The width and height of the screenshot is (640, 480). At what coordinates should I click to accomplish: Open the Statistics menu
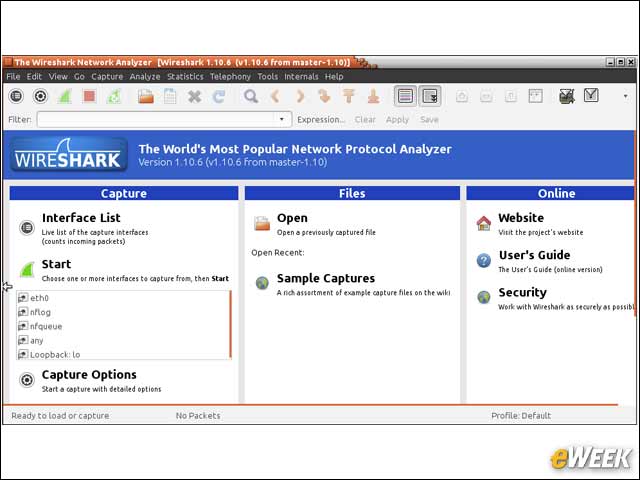[x=185, y=76]
